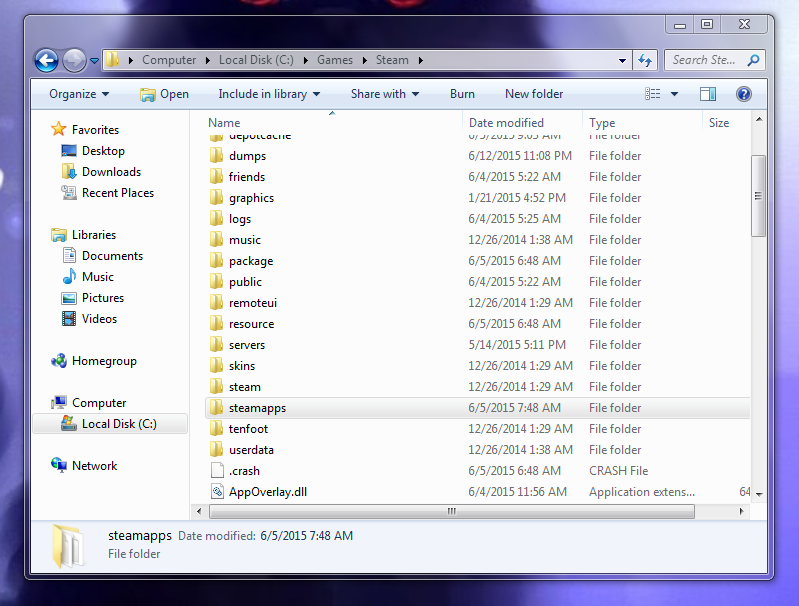799x606 pixels.
Task: Select the servers folder
Action: point(247,345)
